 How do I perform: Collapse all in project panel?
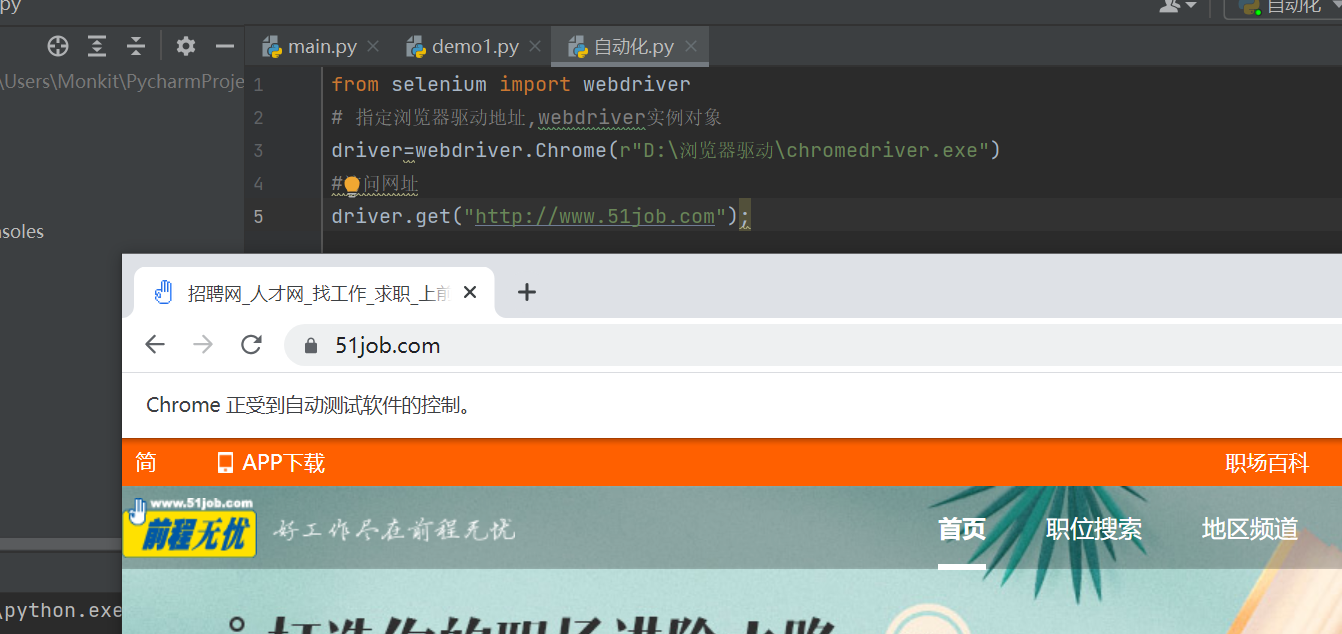click(136, 46)
